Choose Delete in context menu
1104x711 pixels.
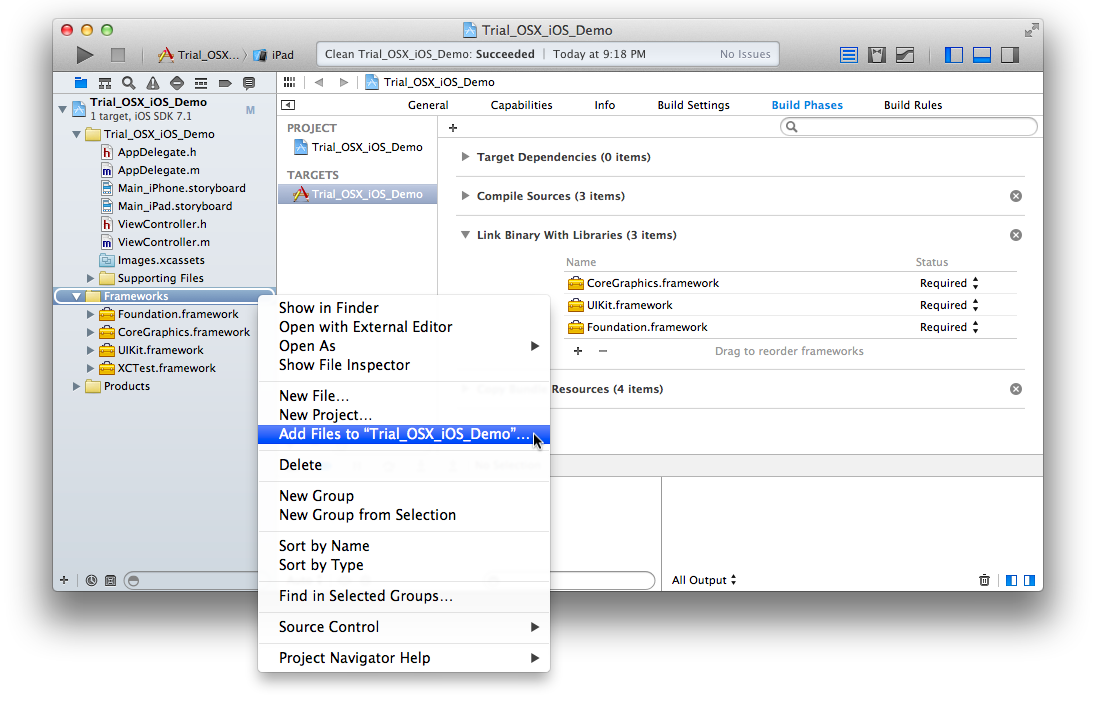[x=404, y=465]
